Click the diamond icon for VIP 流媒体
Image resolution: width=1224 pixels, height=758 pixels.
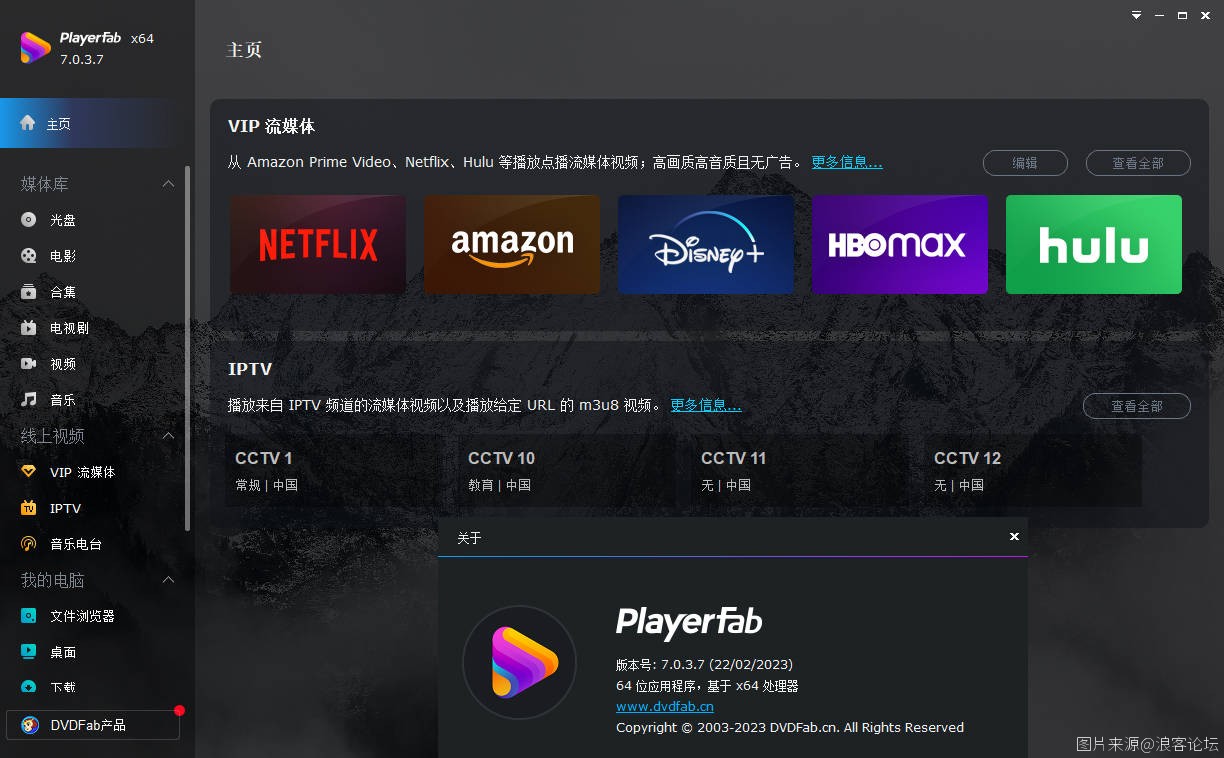pos(29,472)
